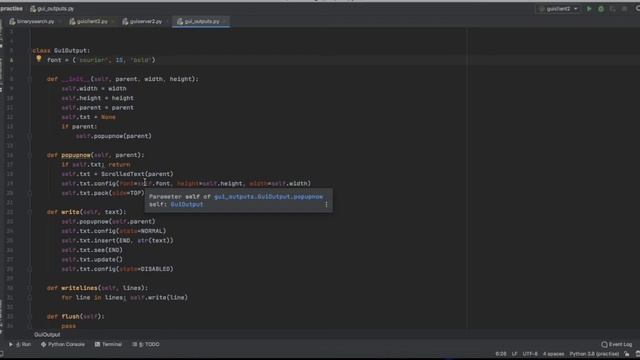Start debugging with the green bug icon
The image size is (640, 360).
(601, 9)
